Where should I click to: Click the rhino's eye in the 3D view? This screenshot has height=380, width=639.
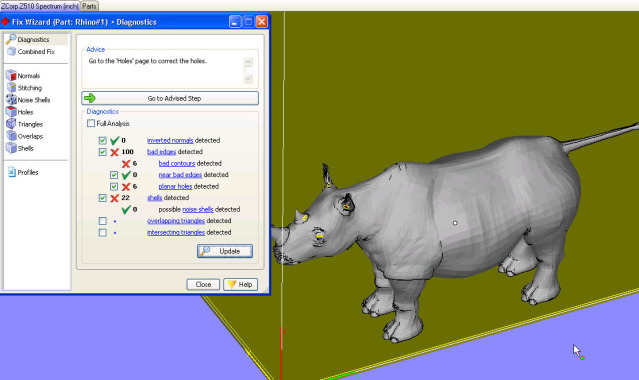click(x=320, y=236)
